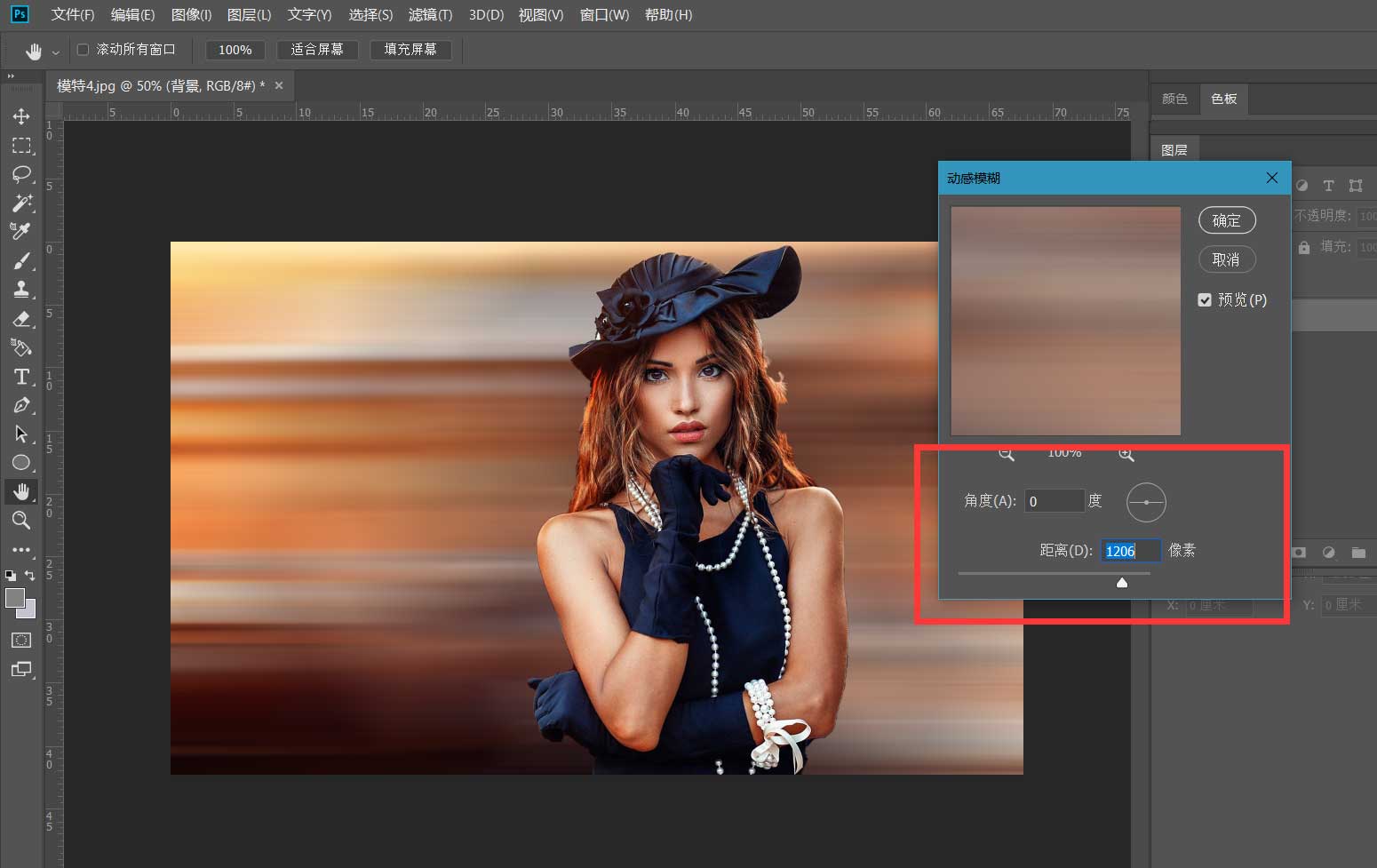Image resolution: width=1377 pixels, height=868 pixels.
Task: Select the Path Selection tool
Action: 21,434
